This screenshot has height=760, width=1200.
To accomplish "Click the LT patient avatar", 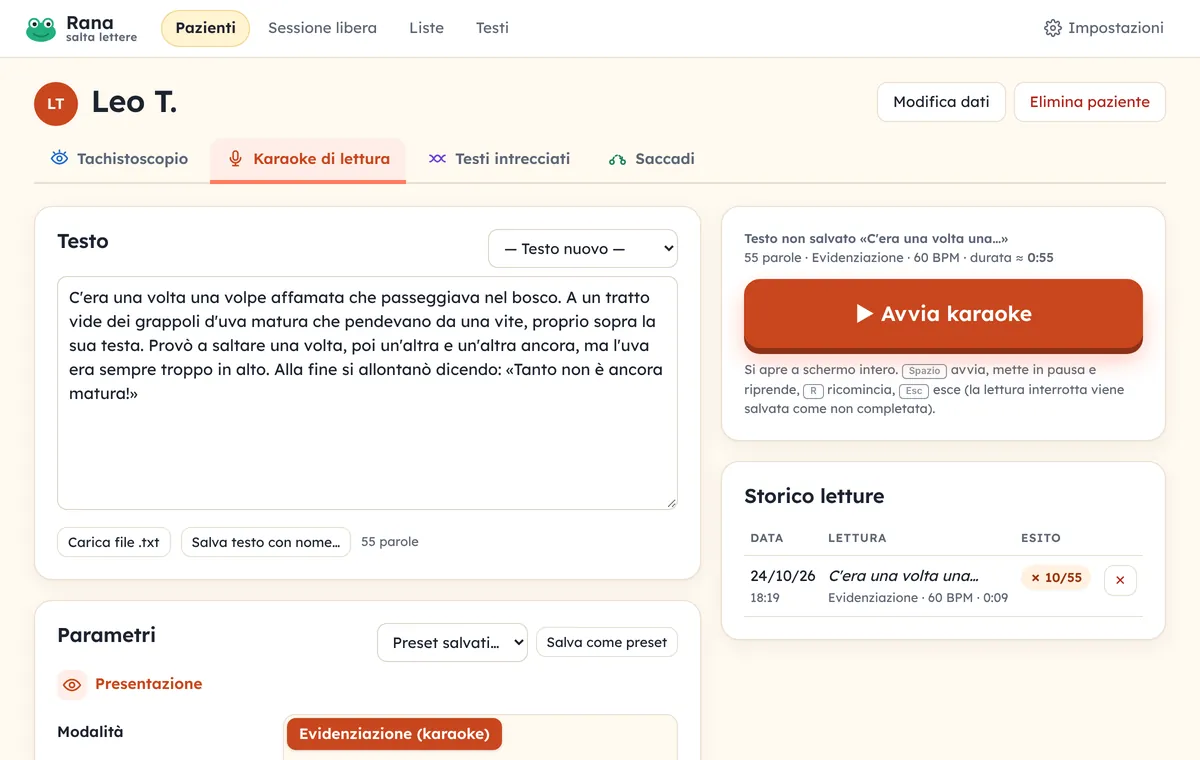I will pos(56,104).
